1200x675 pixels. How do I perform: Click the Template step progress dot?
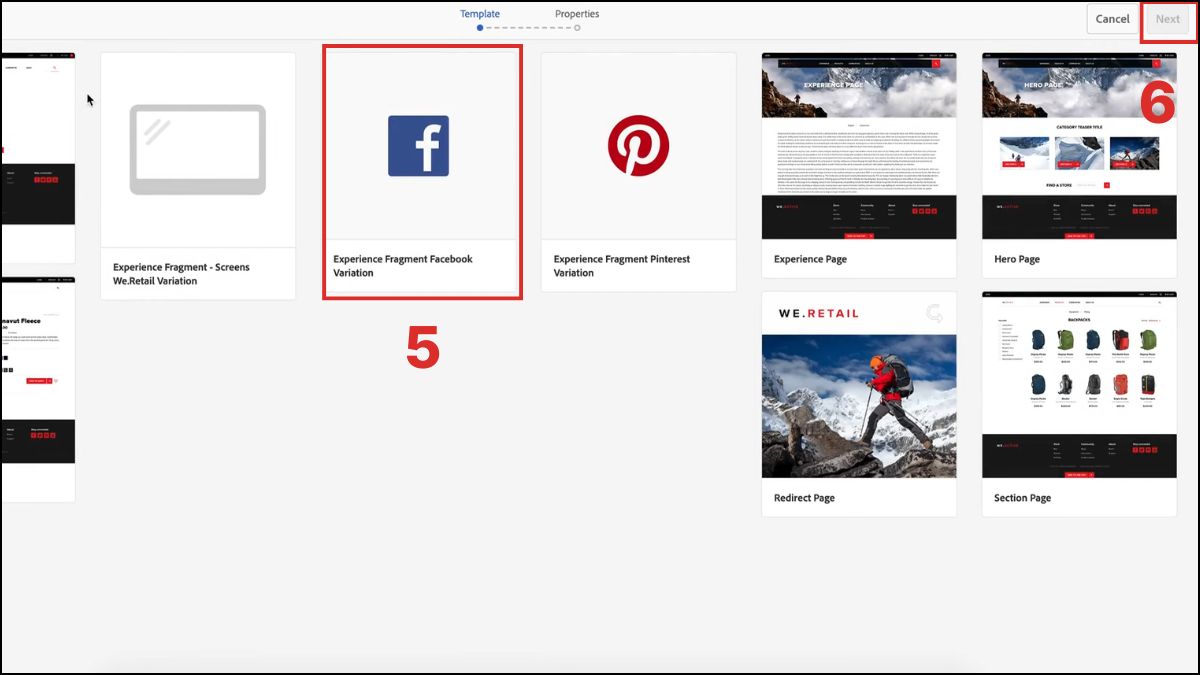coord(480,28)
